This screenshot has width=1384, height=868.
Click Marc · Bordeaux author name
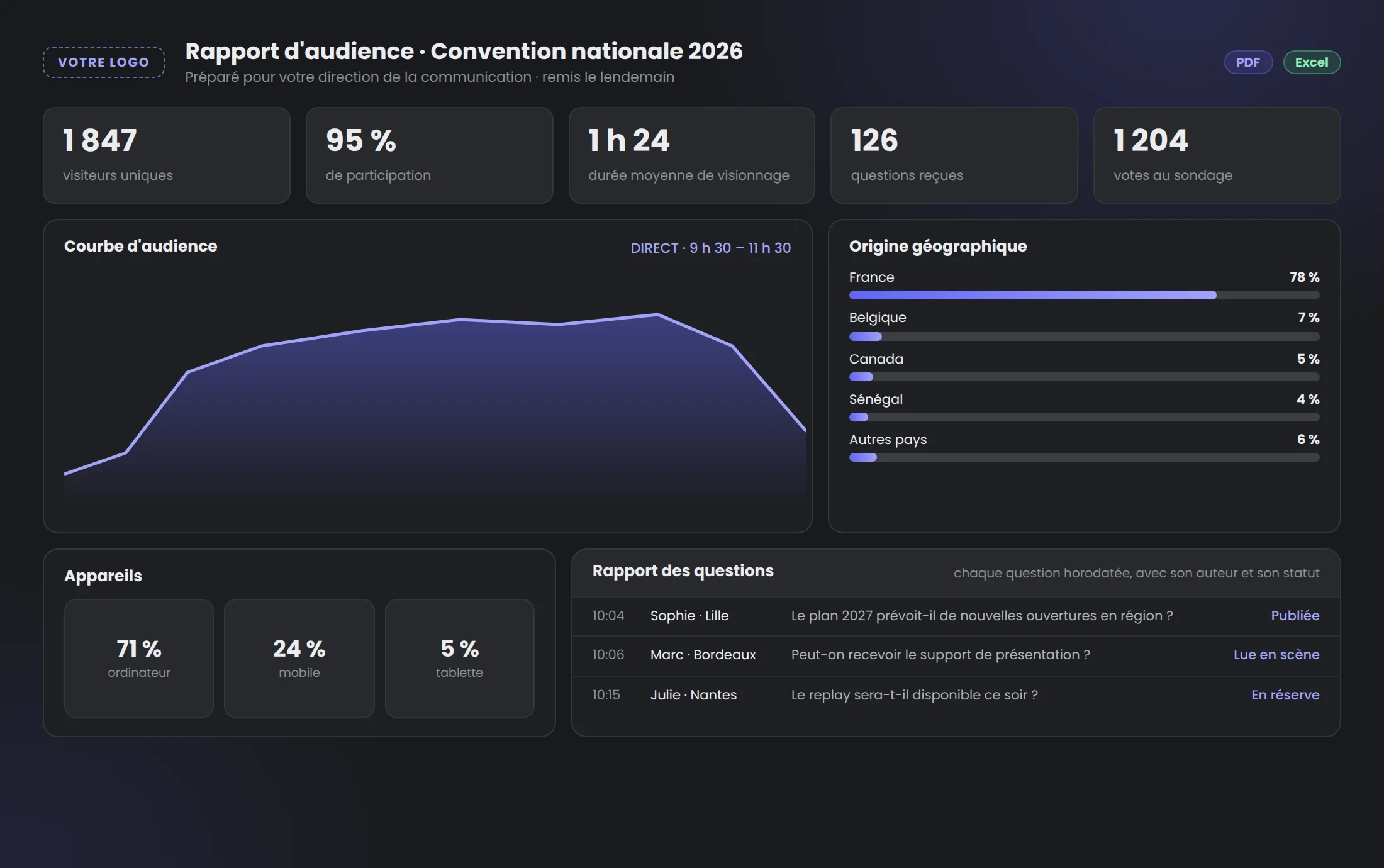pos(703,655)
